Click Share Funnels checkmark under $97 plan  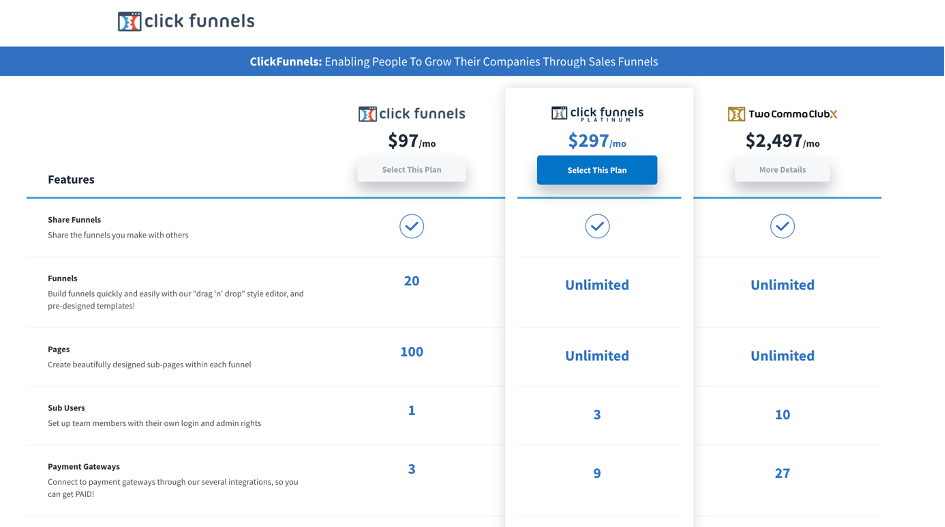pos(412,226)
